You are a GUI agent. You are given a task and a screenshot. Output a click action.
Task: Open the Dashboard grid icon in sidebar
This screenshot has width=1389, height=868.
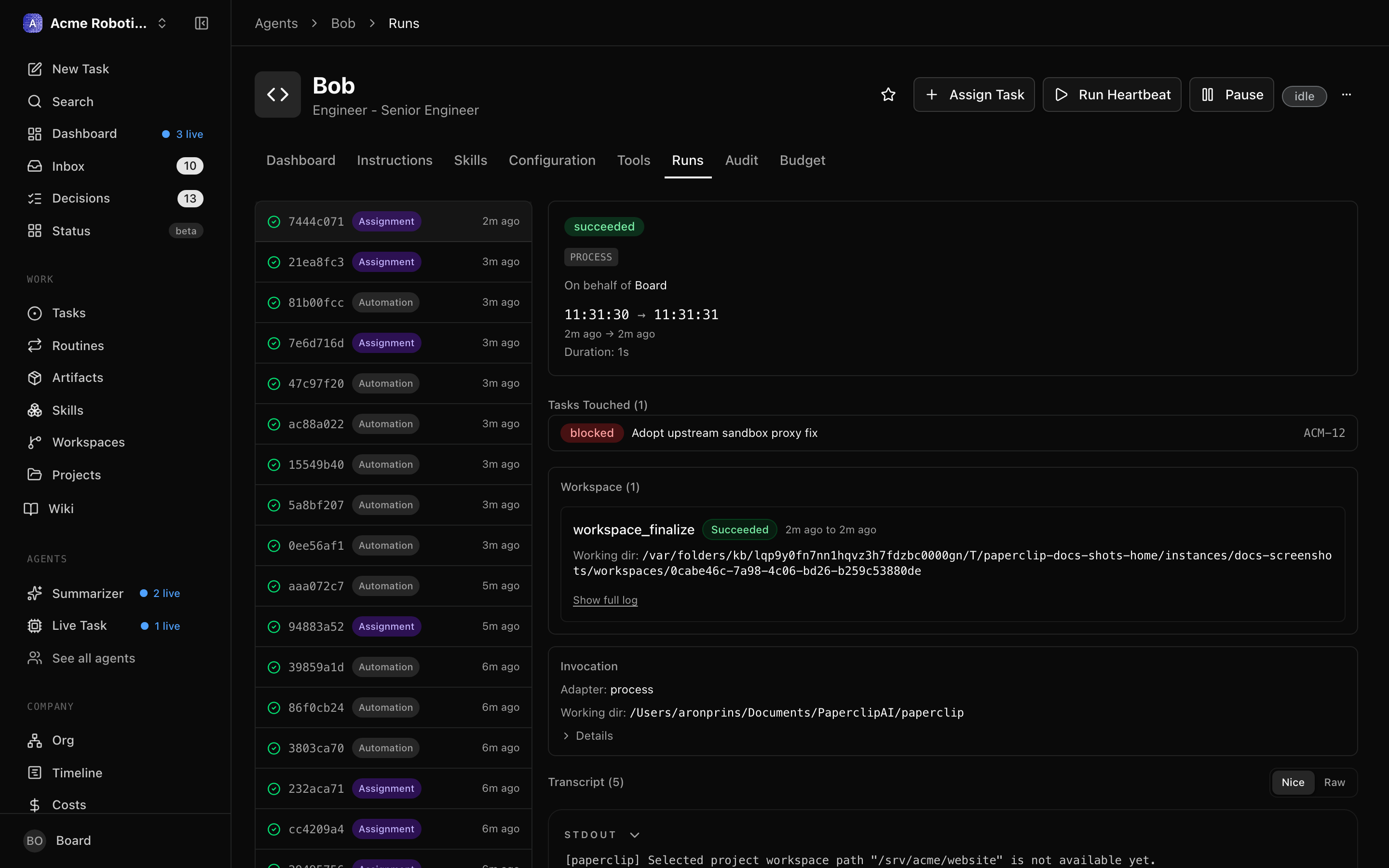tap(35, 134)
